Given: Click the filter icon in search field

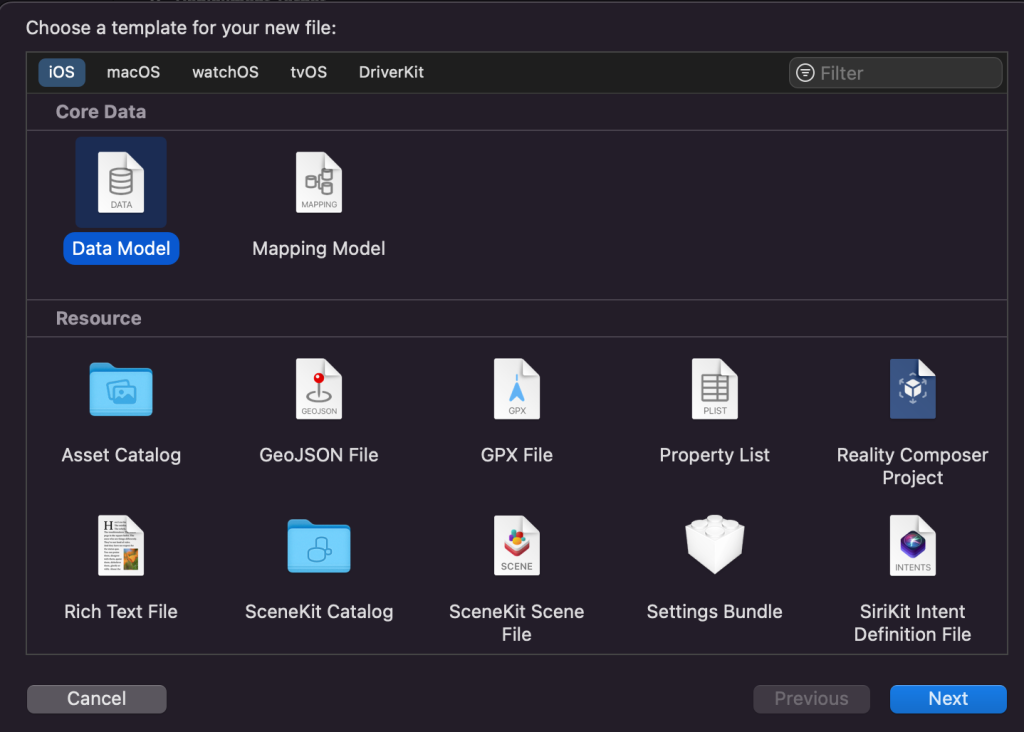Looking at the screenshot, I should [804, 73].
